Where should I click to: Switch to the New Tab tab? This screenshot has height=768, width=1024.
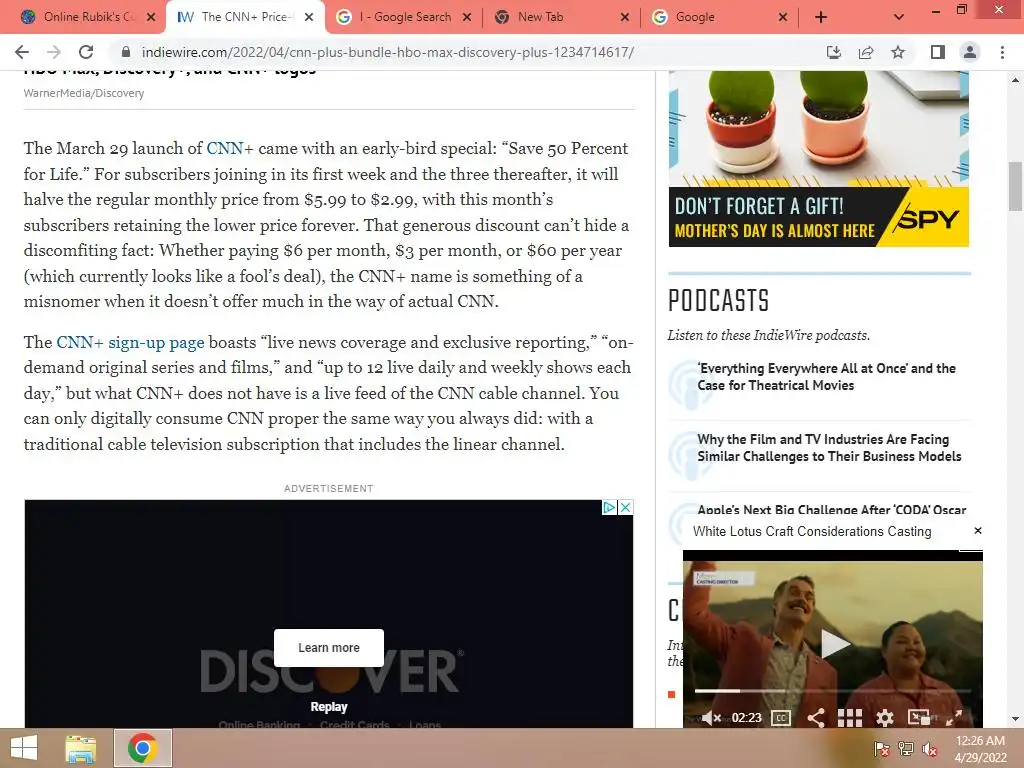tap(540, 17)
